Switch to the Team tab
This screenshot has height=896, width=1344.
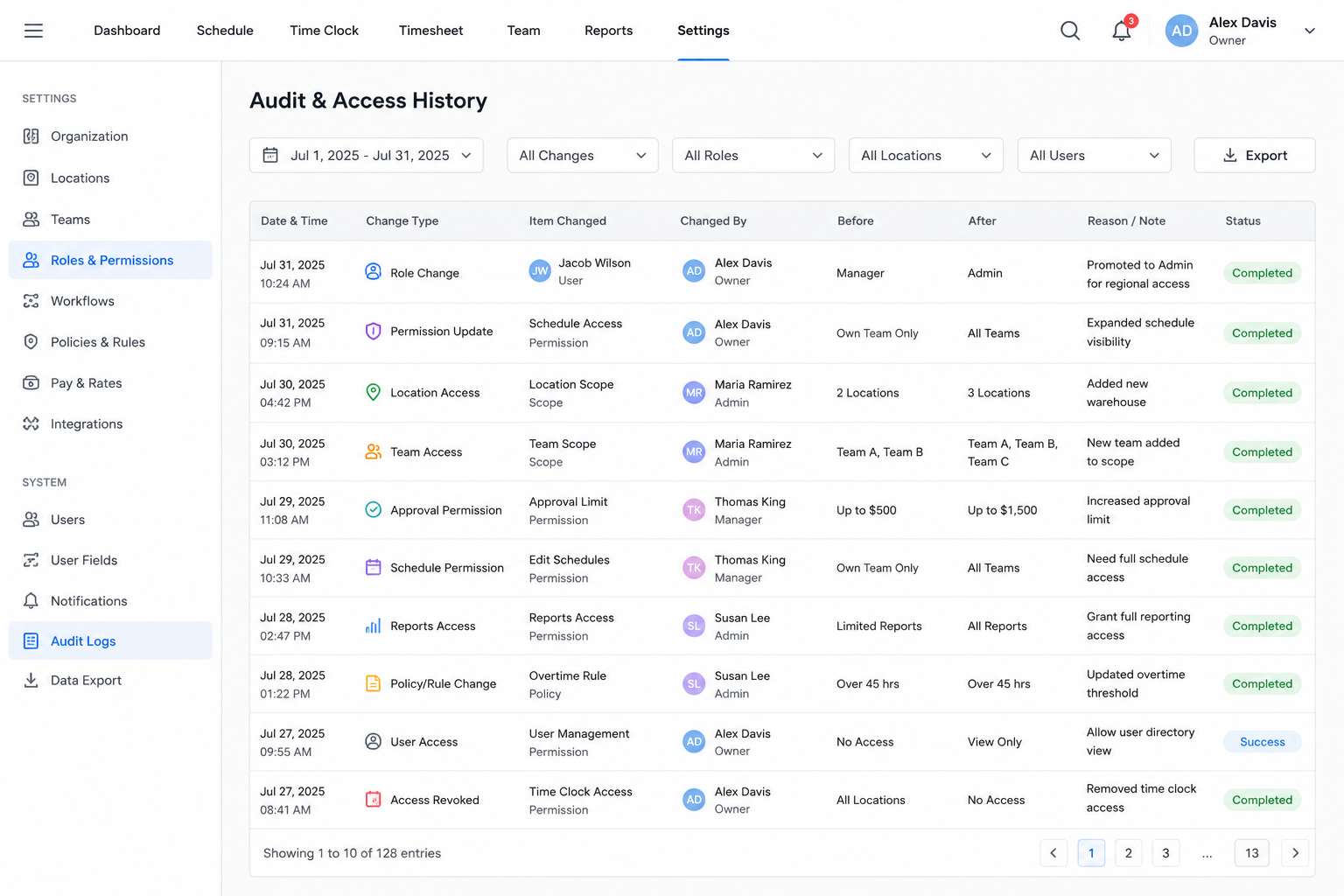click(x=524, y=31)
